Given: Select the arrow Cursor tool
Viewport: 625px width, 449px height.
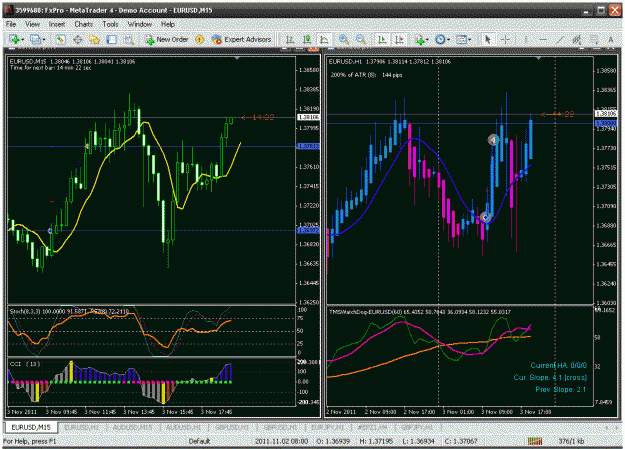Looking at the screenshot, I should point(487,39).
